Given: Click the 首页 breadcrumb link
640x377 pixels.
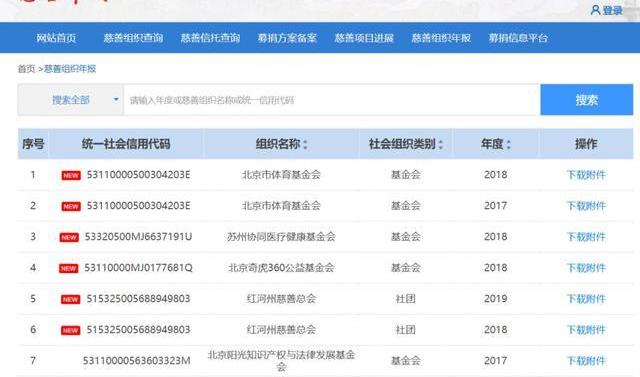Looking at the screenshot, I should click(x=26, y=69).
